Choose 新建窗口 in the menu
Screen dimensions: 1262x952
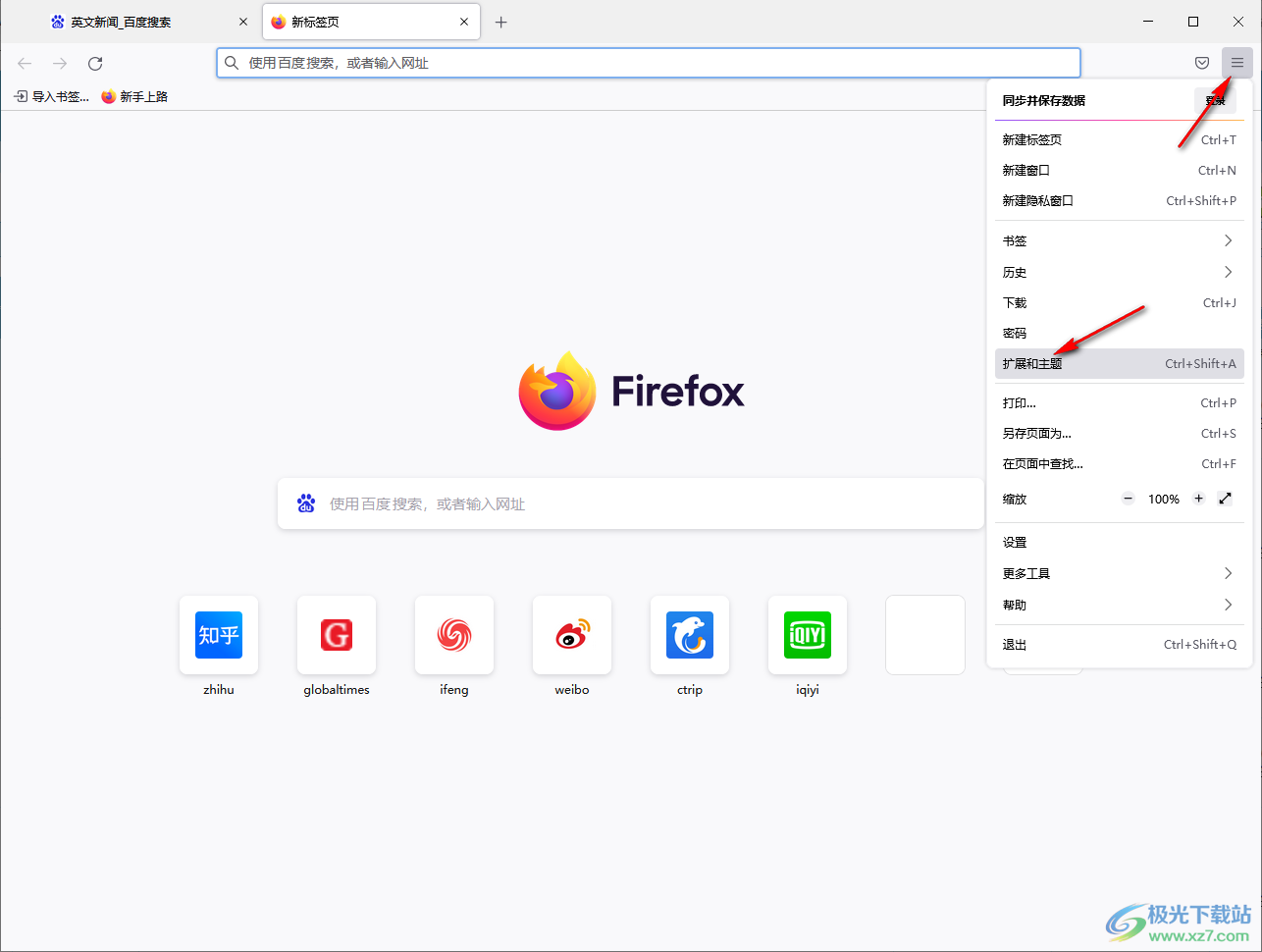pyautogui.click(x=1120, y=170)
